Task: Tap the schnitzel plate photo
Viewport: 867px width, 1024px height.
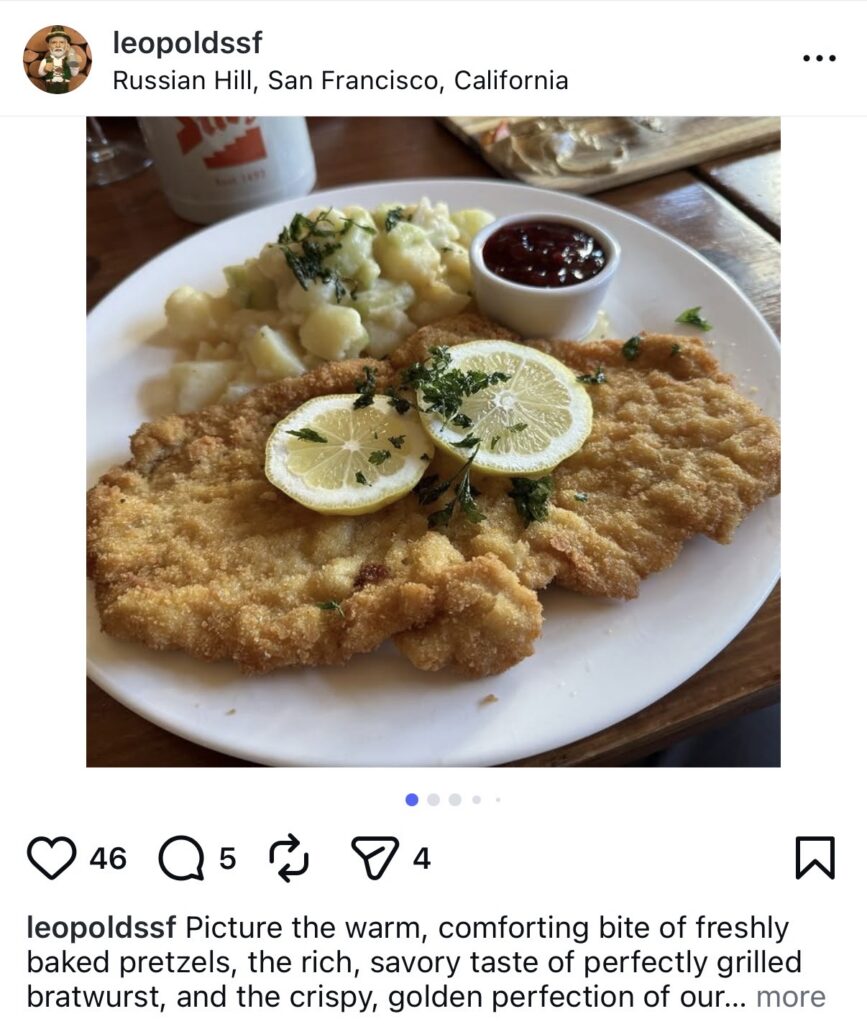Action: tap(433, 441)
